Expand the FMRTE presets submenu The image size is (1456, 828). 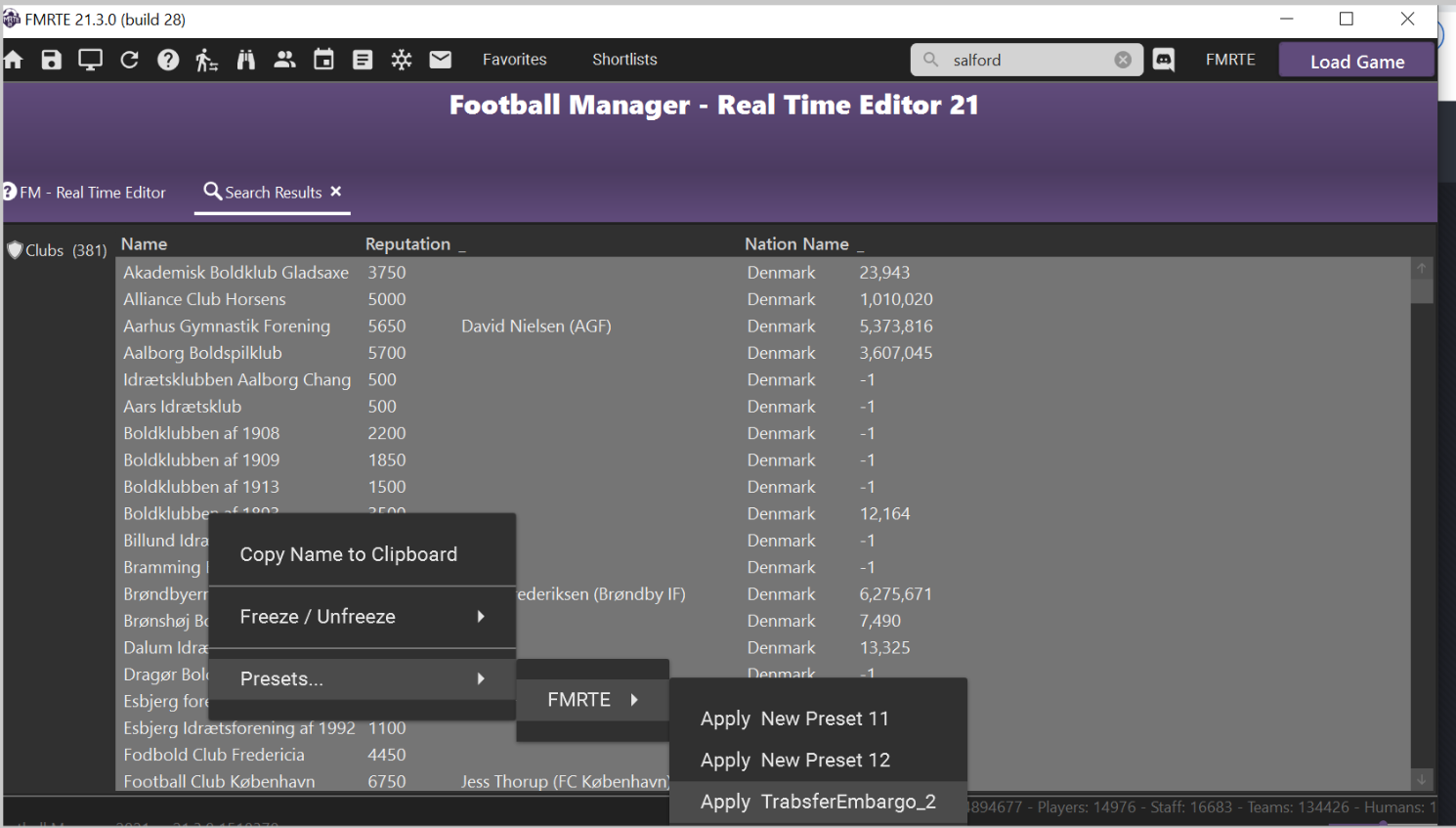(x=592, y=700)
